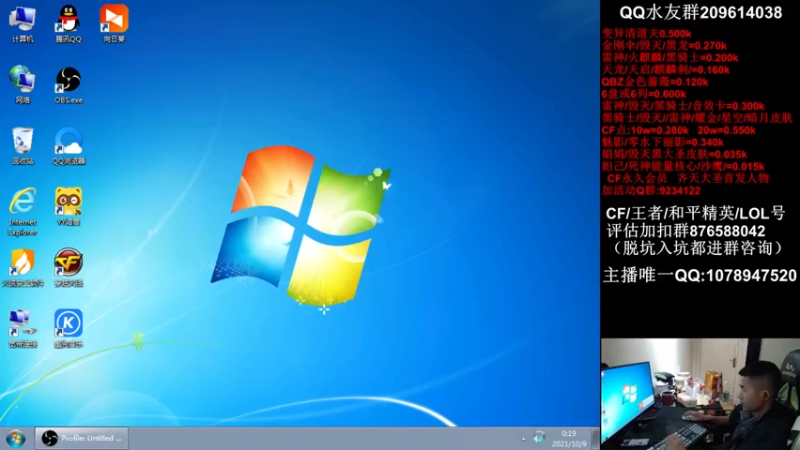Select the 计算机 (Computer) desktop icon
Image resolution: width=800 pixels, height=450 pixels.
[22, 23]
